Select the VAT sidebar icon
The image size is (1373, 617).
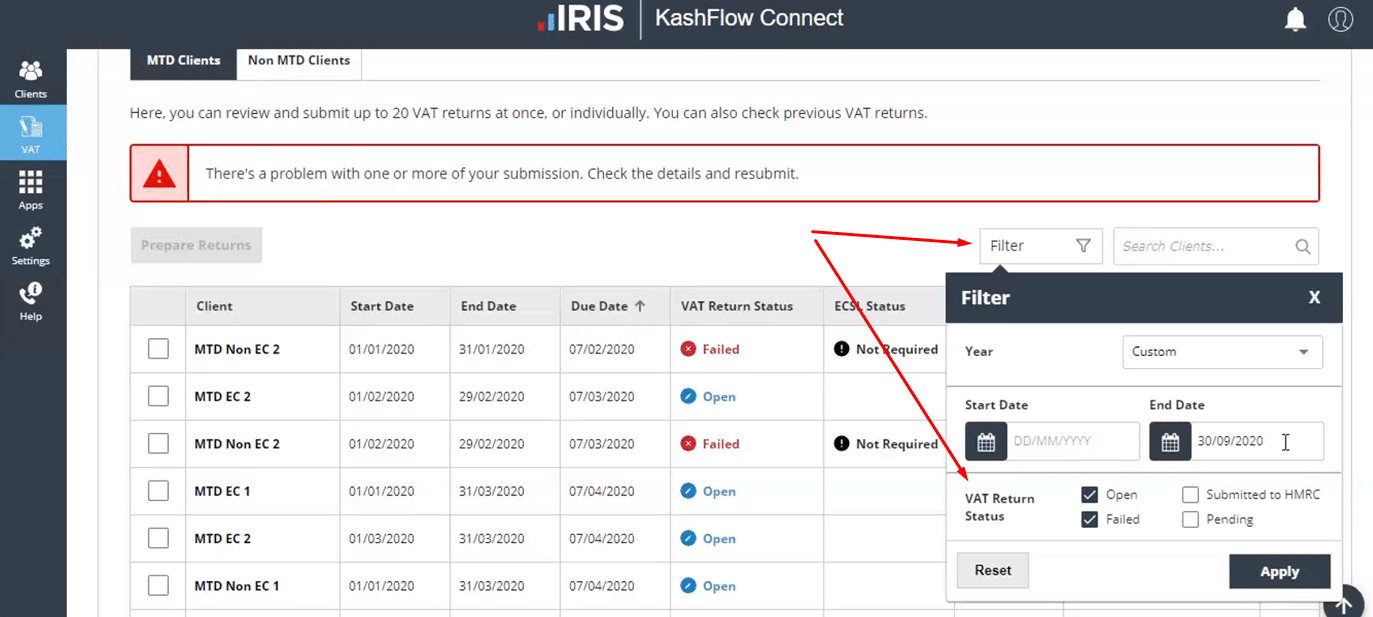coord(31,133)
